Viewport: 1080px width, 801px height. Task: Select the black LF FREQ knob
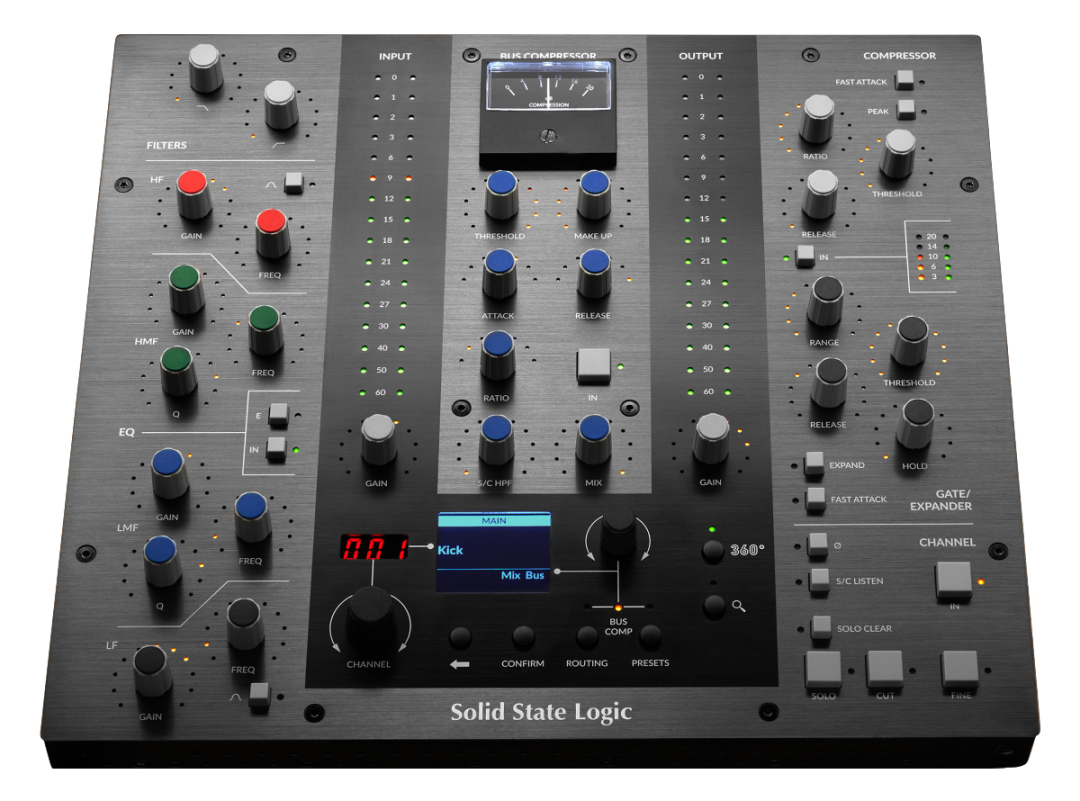(245, 623)
